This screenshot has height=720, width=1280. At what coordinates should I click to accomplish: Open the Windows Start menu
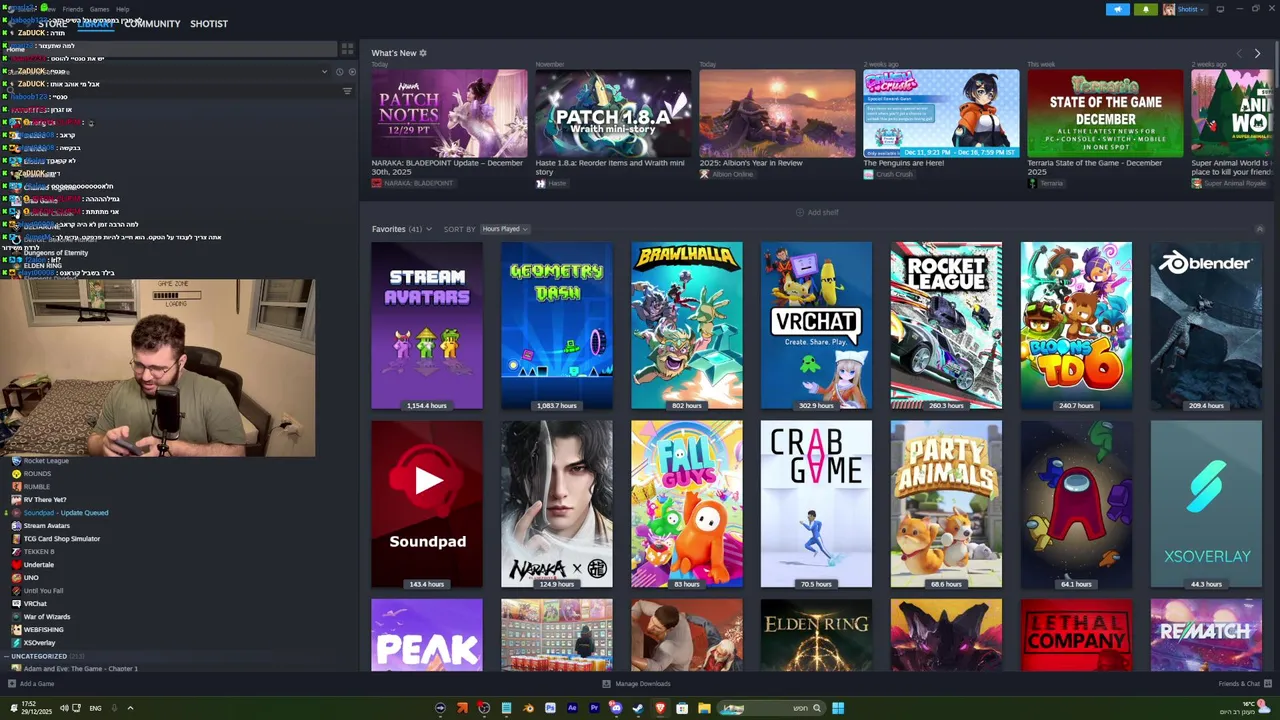[838, 708]
